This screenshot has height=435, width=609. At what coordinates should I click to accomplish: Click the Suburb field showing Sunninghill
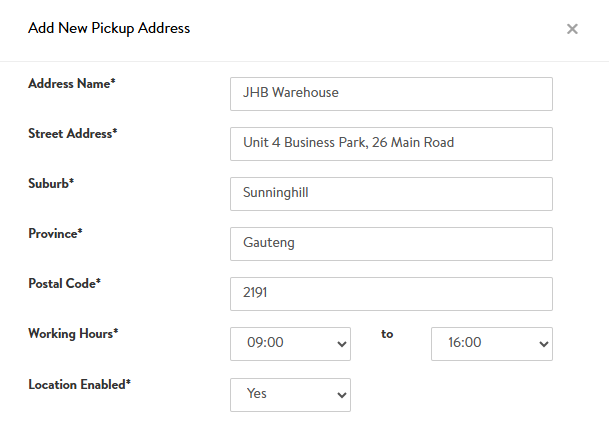point(391,193)
